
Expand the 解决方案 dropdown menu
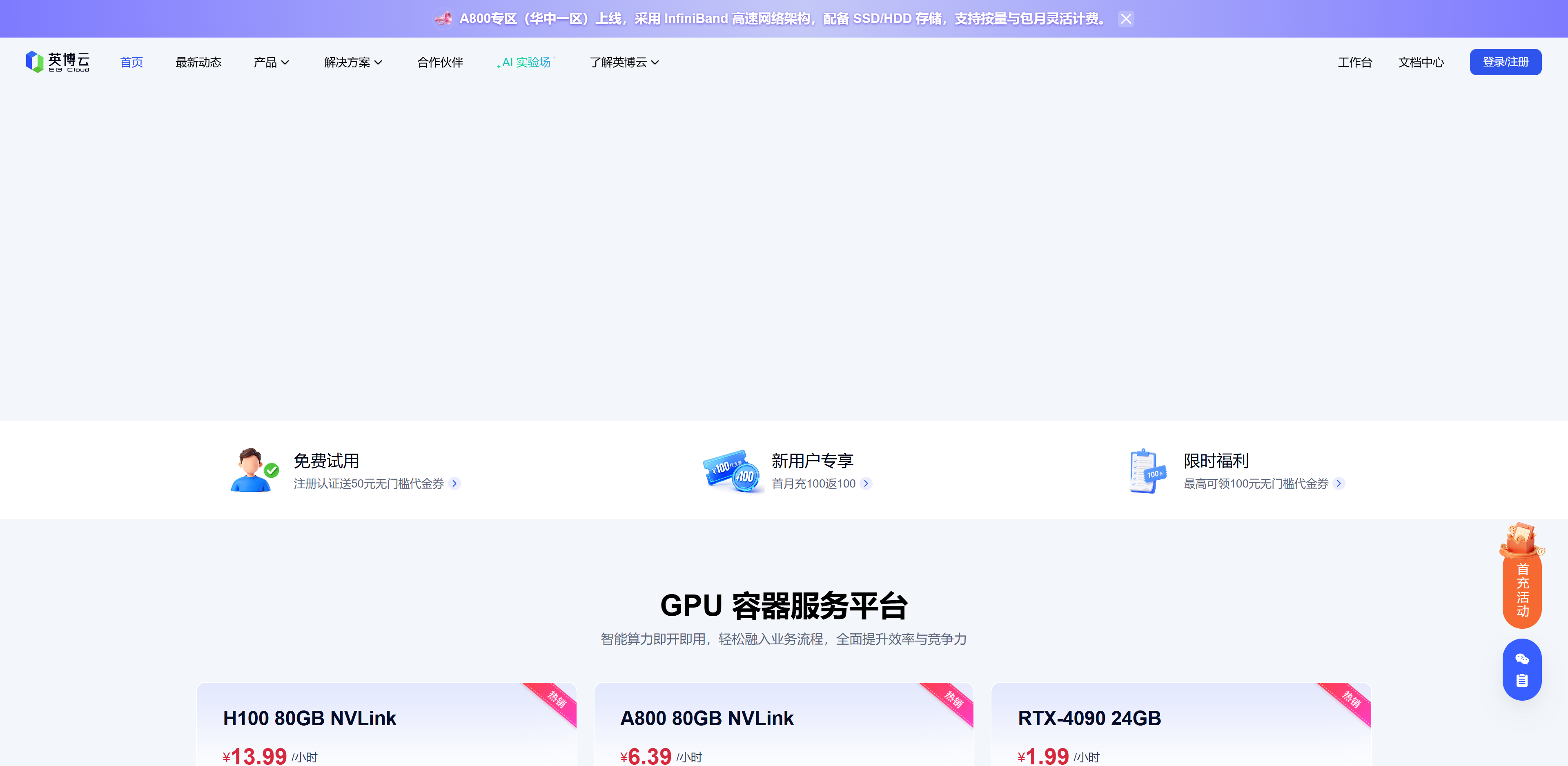[353, 62]
